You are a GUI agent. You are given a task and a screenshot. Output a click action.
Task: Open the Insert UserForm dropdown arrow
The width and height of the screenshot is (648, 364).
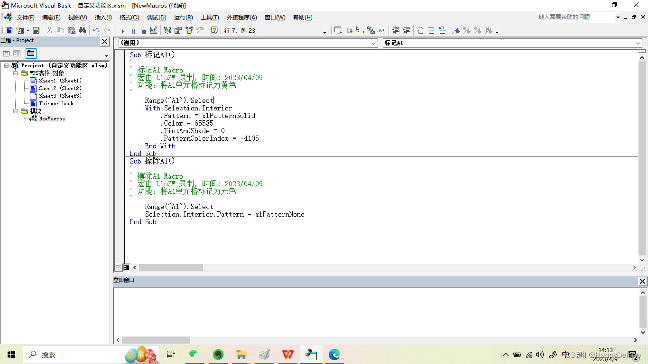(x=27, y=31)
